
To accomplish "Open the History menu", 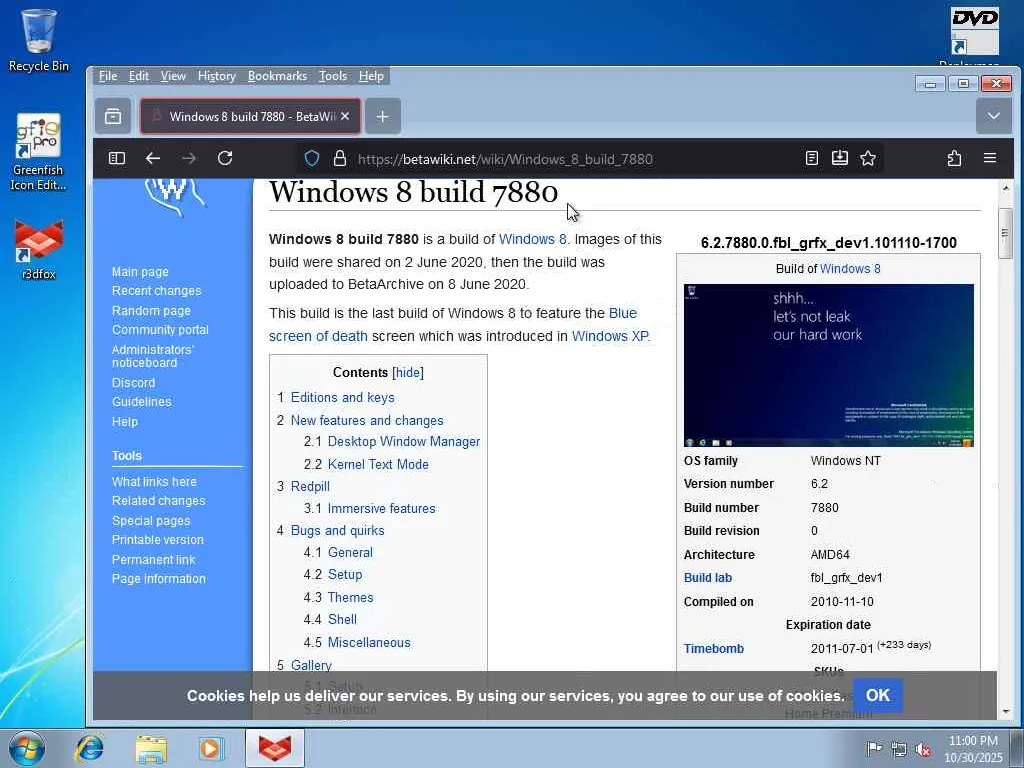I will [x=216, y=76].
